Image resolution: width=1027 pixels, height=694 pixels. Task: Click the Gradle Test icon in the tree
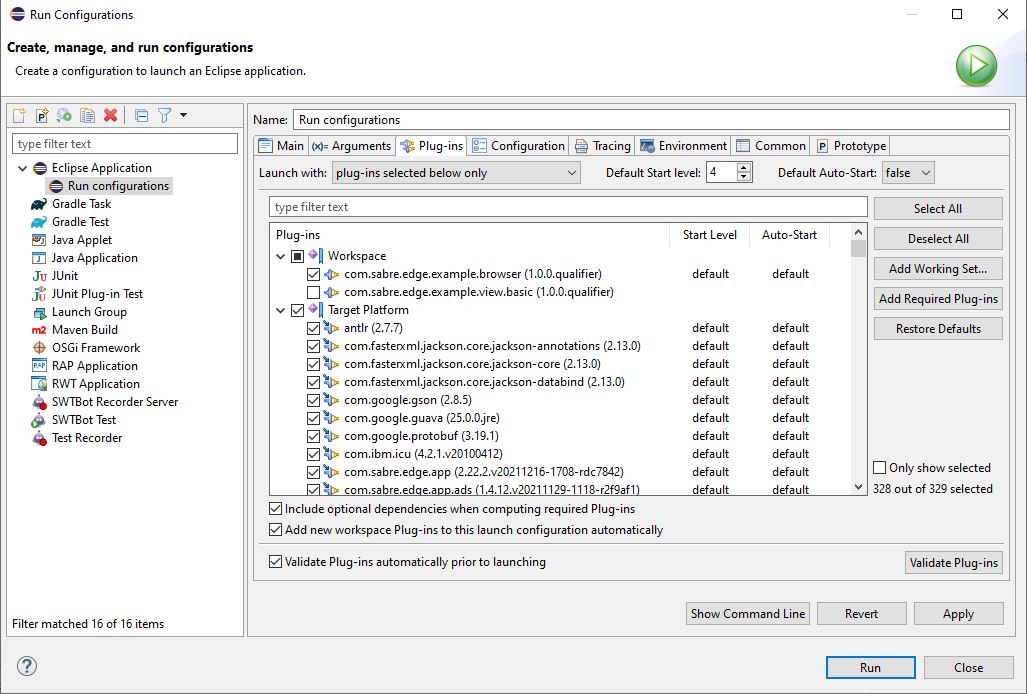click(39, 222)
